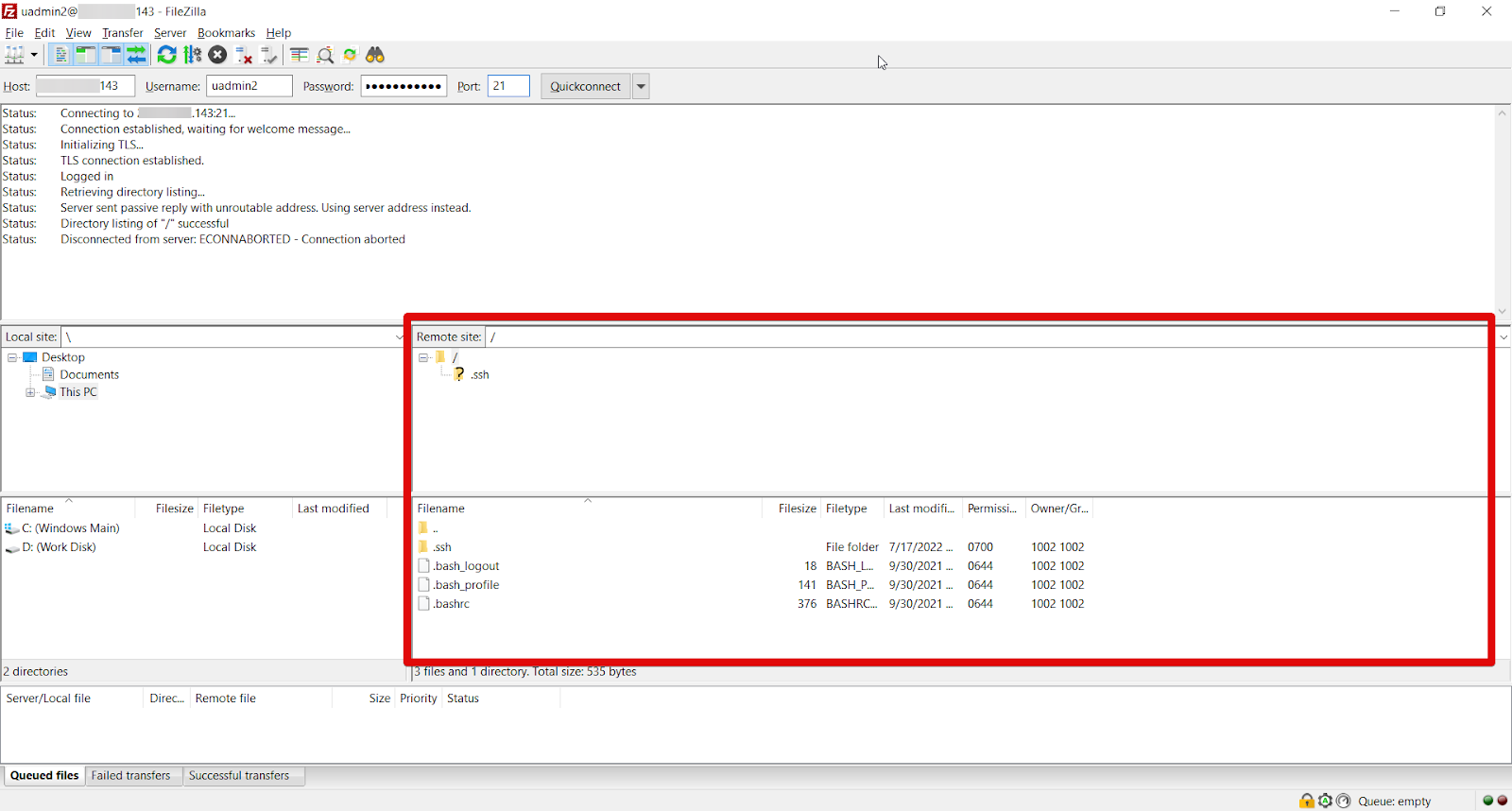Viewport: 1512px width, 811px height.
Task: Open the Bookmarks menu
Action: pos(226,33)
